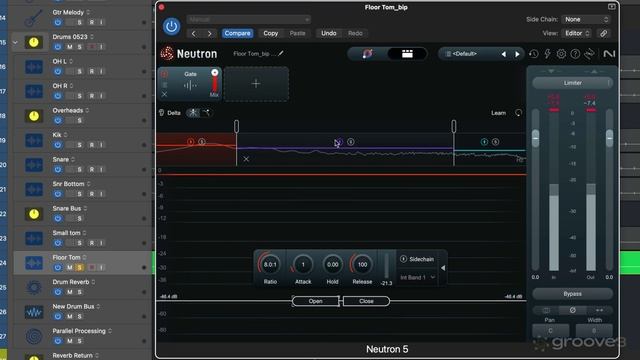Click the channel swap icon above Width
The image size is (640, 360).
(x=599, y=310)
